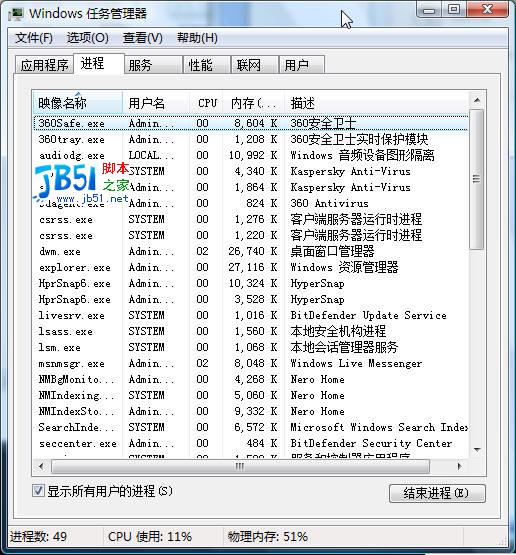The image size is (516, 555).
Task: Switch to the 进程 tab
Action: pos(99,64)
